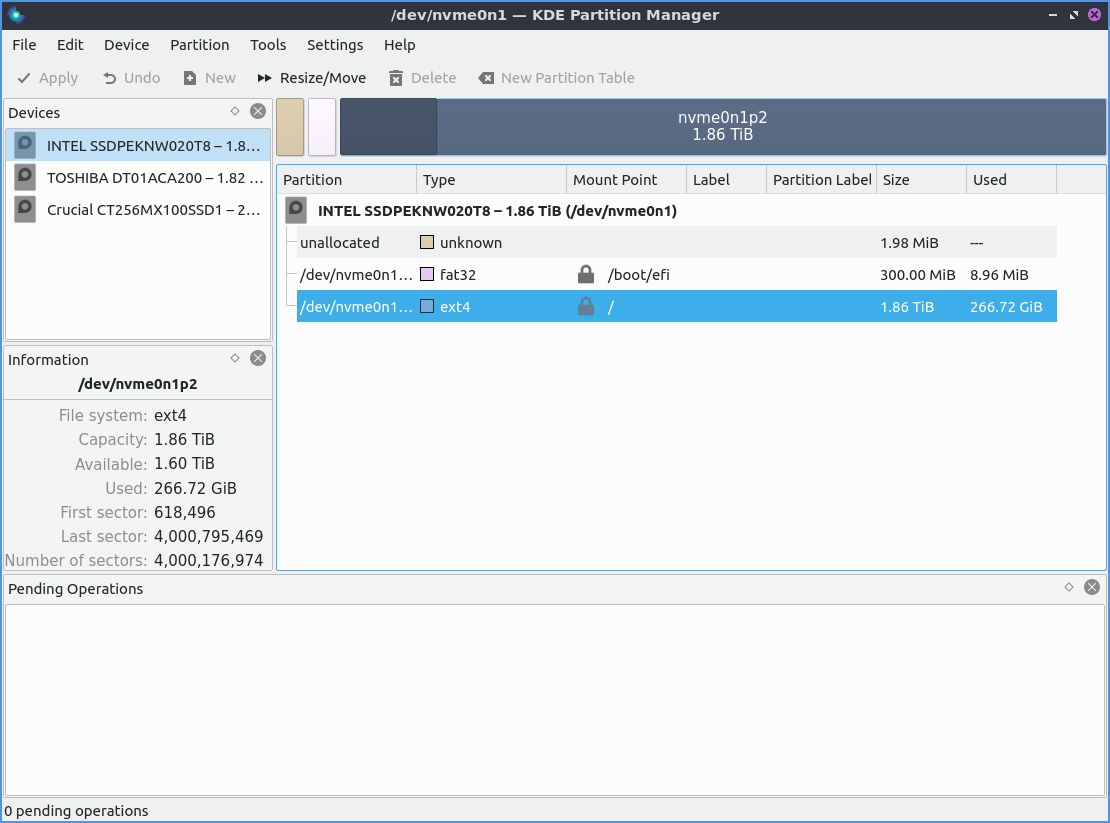Viewport: 1110px width, 823px height.
Task: Select the TOSHIBA DT01ACA200 drive icon
Action: click(x=25, y=178)
